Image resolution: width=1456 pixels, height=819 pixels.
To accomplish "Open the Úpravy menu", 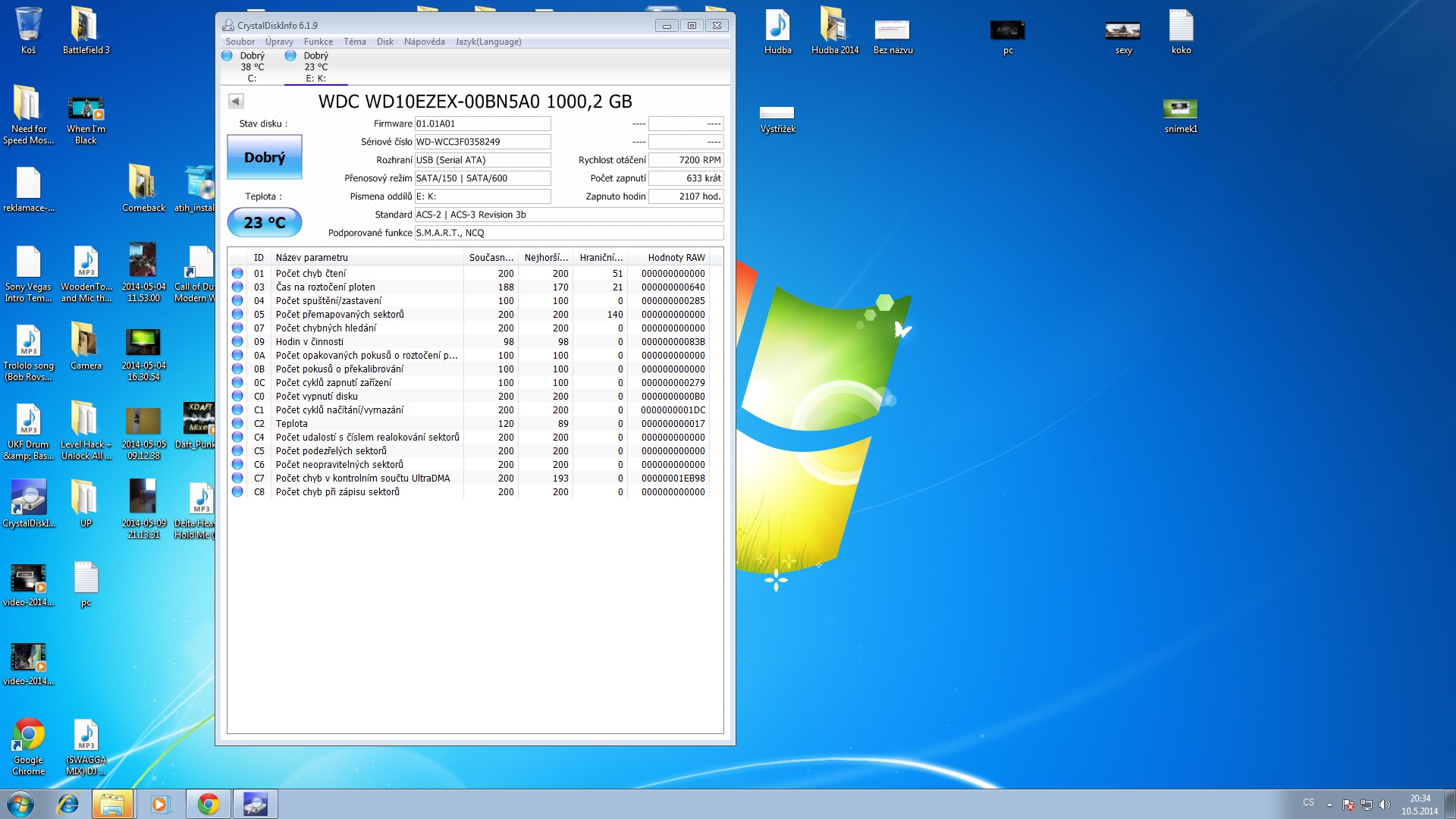I will (279, 42).
